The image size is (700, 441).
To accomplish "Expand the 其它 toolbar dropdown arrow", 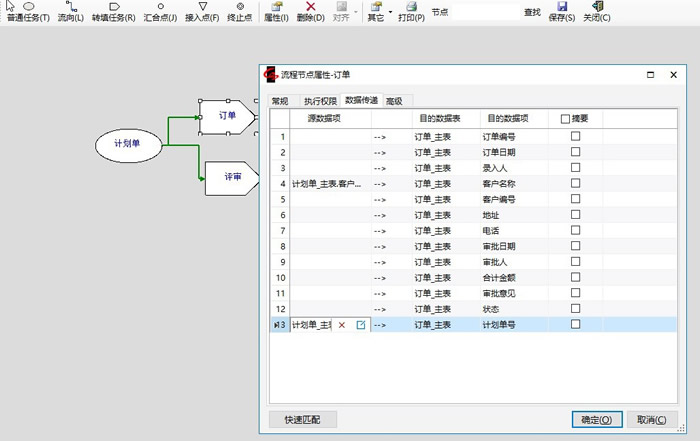I will coord(389,12).
